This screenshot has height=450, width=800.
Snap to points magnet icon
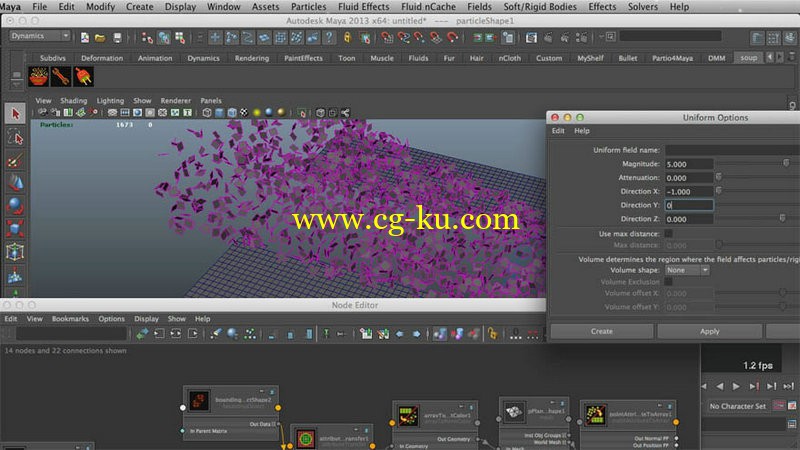click(x=419, y=37)
